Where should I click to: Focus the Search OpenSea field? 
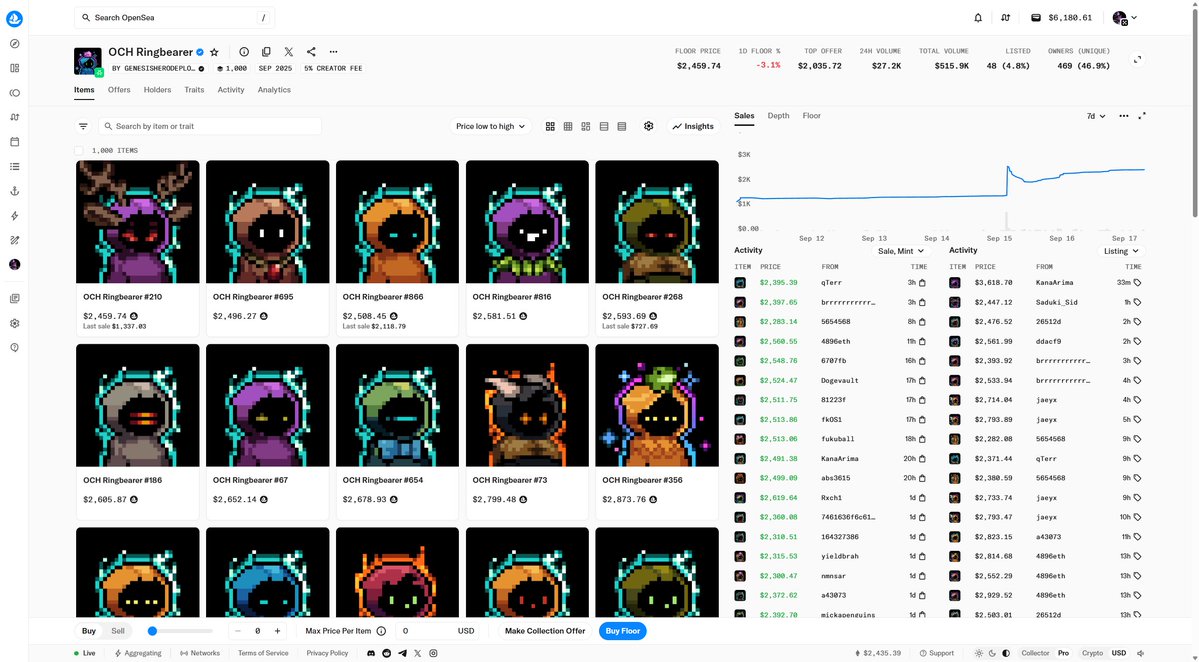pyautogui.click(x=174, y=18)
